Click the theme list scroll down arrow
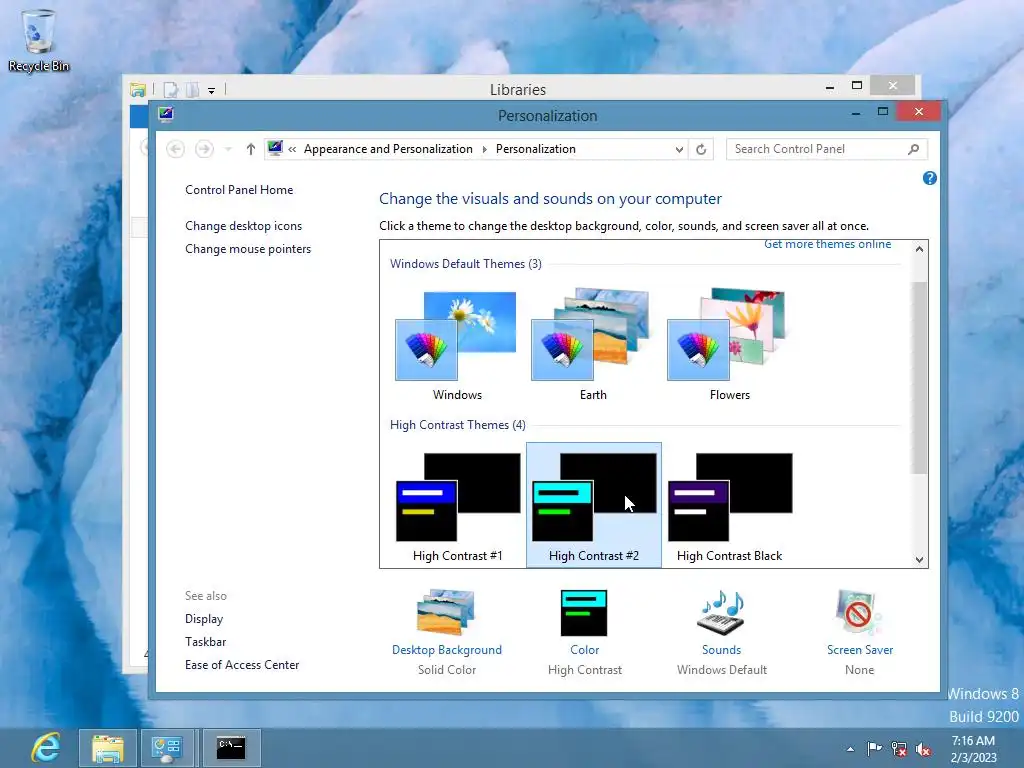Viewport: 1024px width, 768px height. click(x=920, y=560)
